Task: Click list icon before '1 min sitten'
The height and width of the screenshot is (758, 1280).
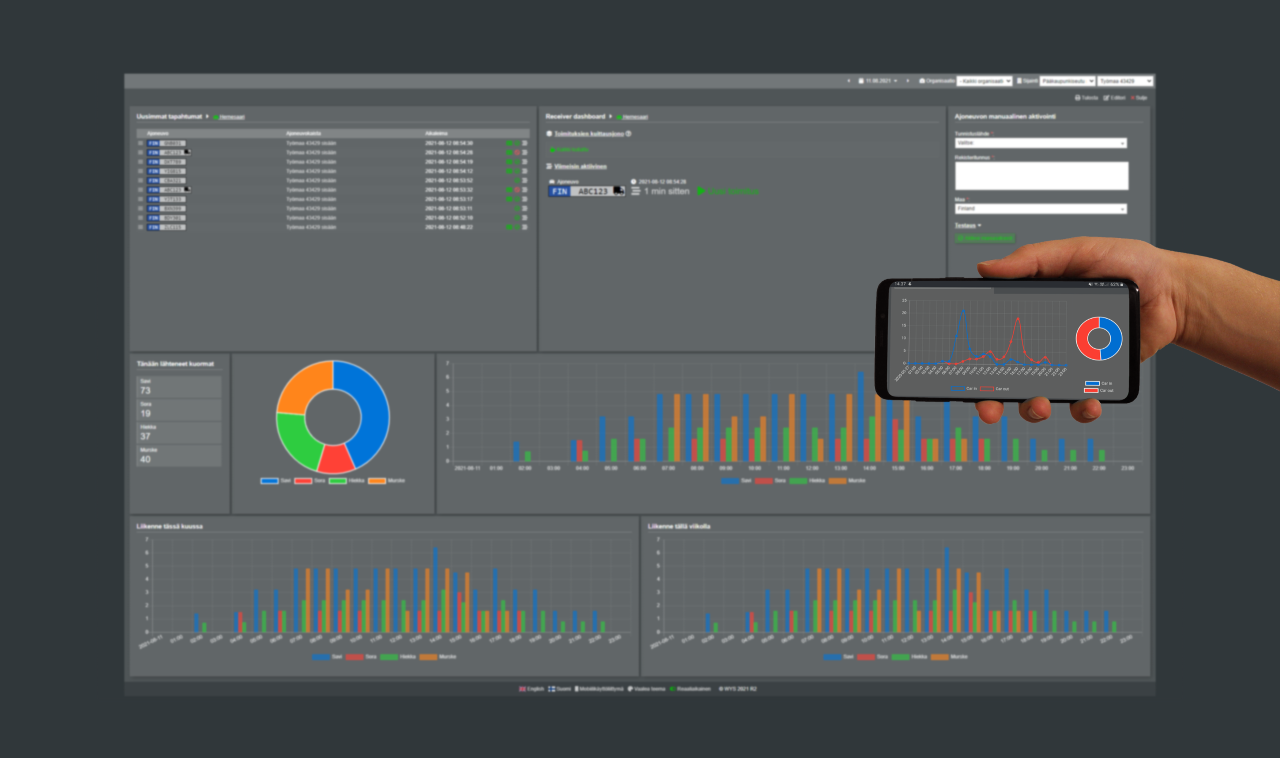Action: coord(635,191)
